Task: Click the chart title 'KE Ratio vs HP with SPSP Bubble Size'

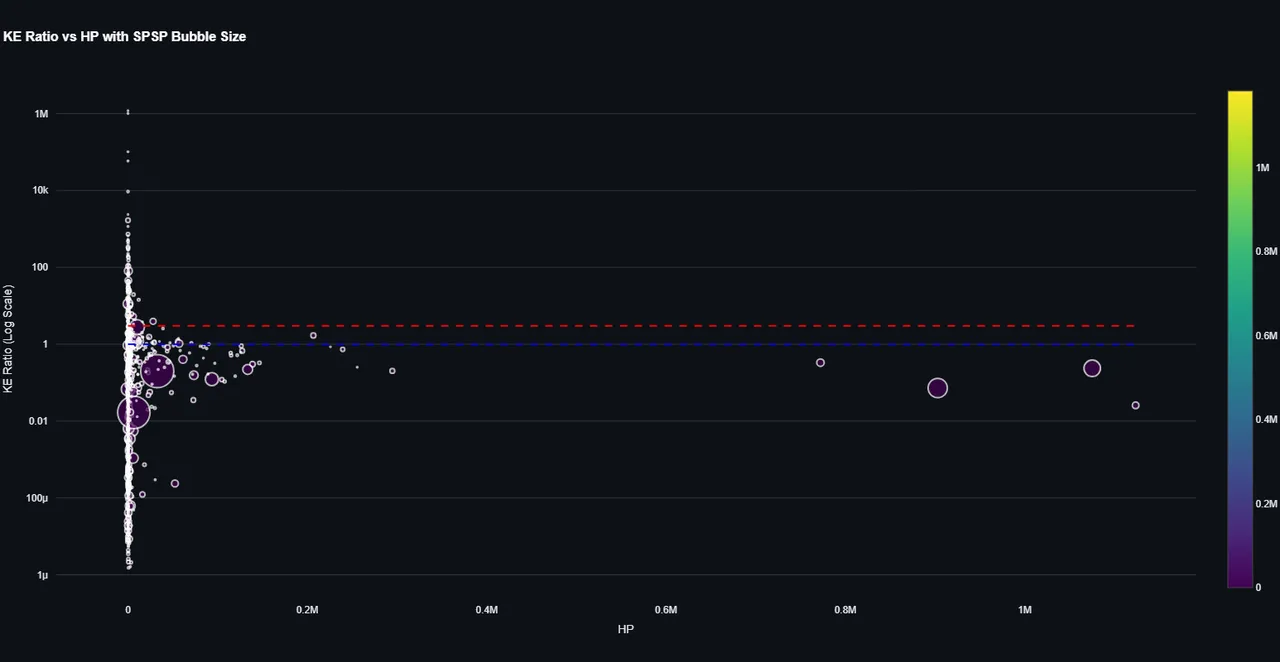Action: pos(125,36)
